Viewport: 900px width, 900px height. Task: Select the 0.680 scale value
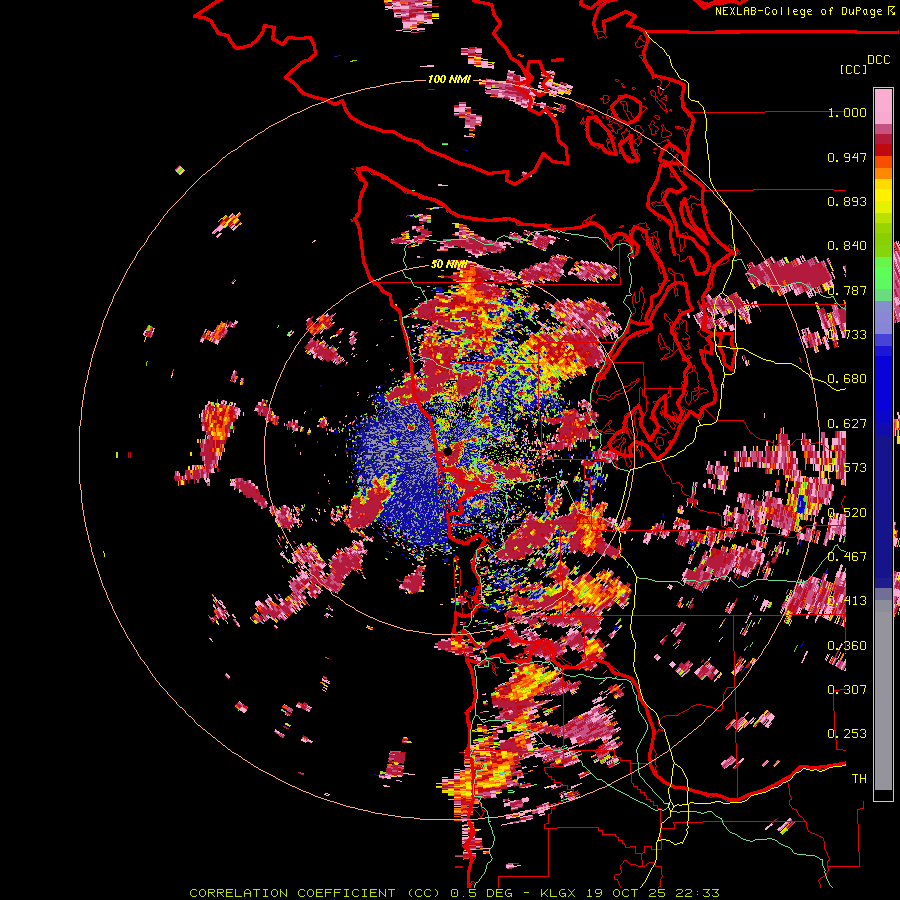(x=847, y=379)
